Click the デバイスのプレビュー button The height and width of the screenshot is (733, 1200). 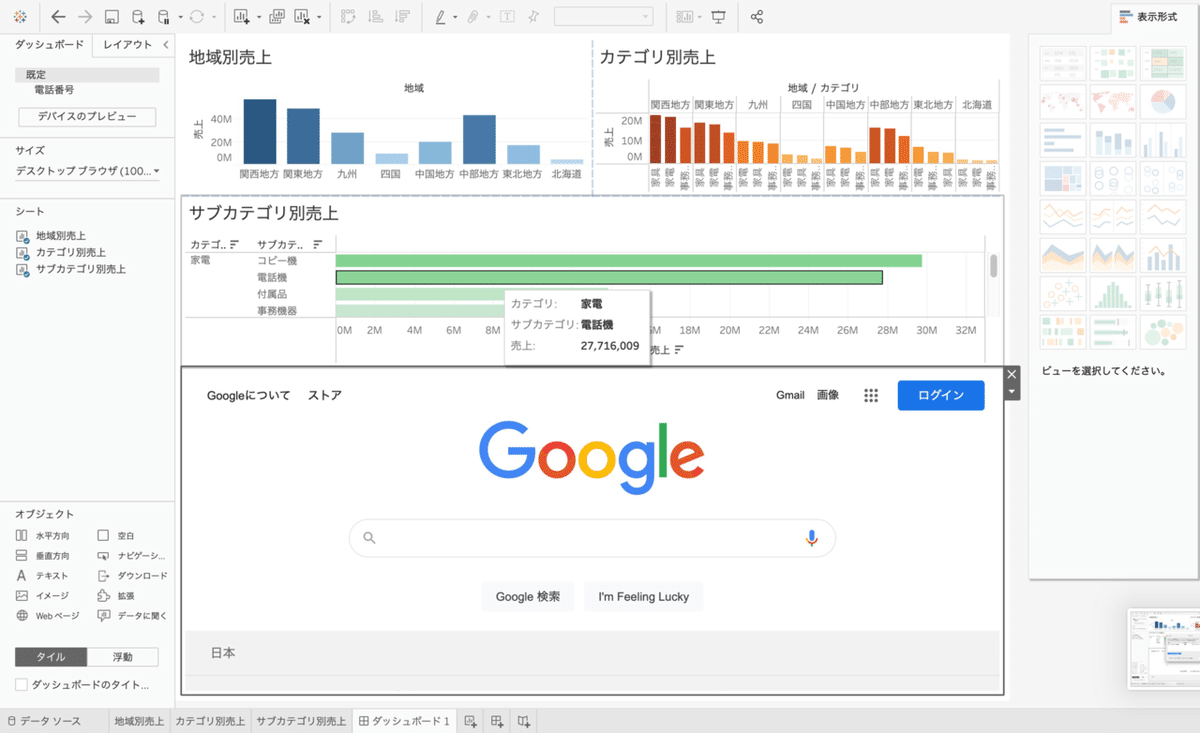pyautogui.click(x=87, y=117)
